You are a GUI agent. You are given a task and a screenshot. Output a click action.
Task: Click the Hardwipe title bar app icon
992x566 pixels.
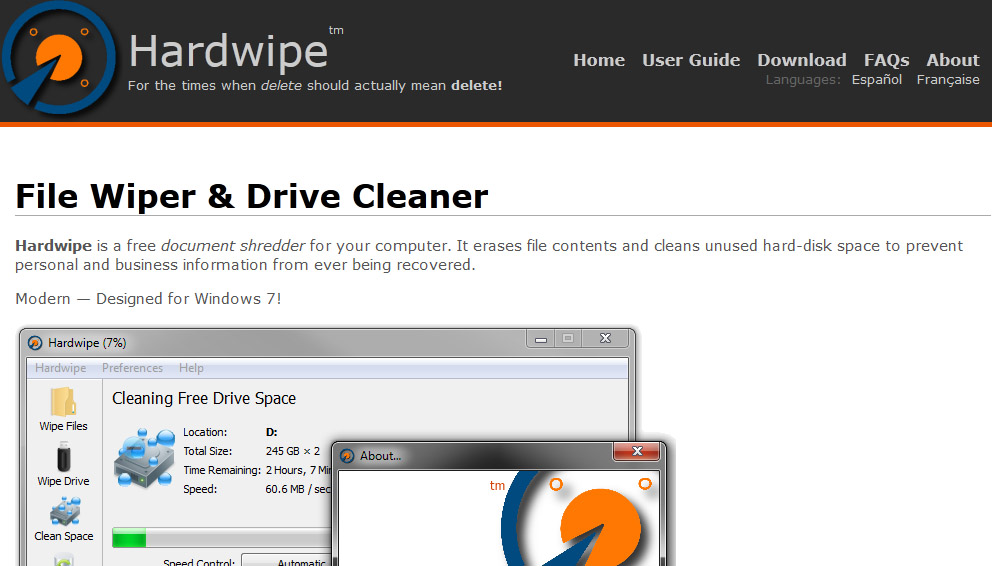(x=35, y=343)
